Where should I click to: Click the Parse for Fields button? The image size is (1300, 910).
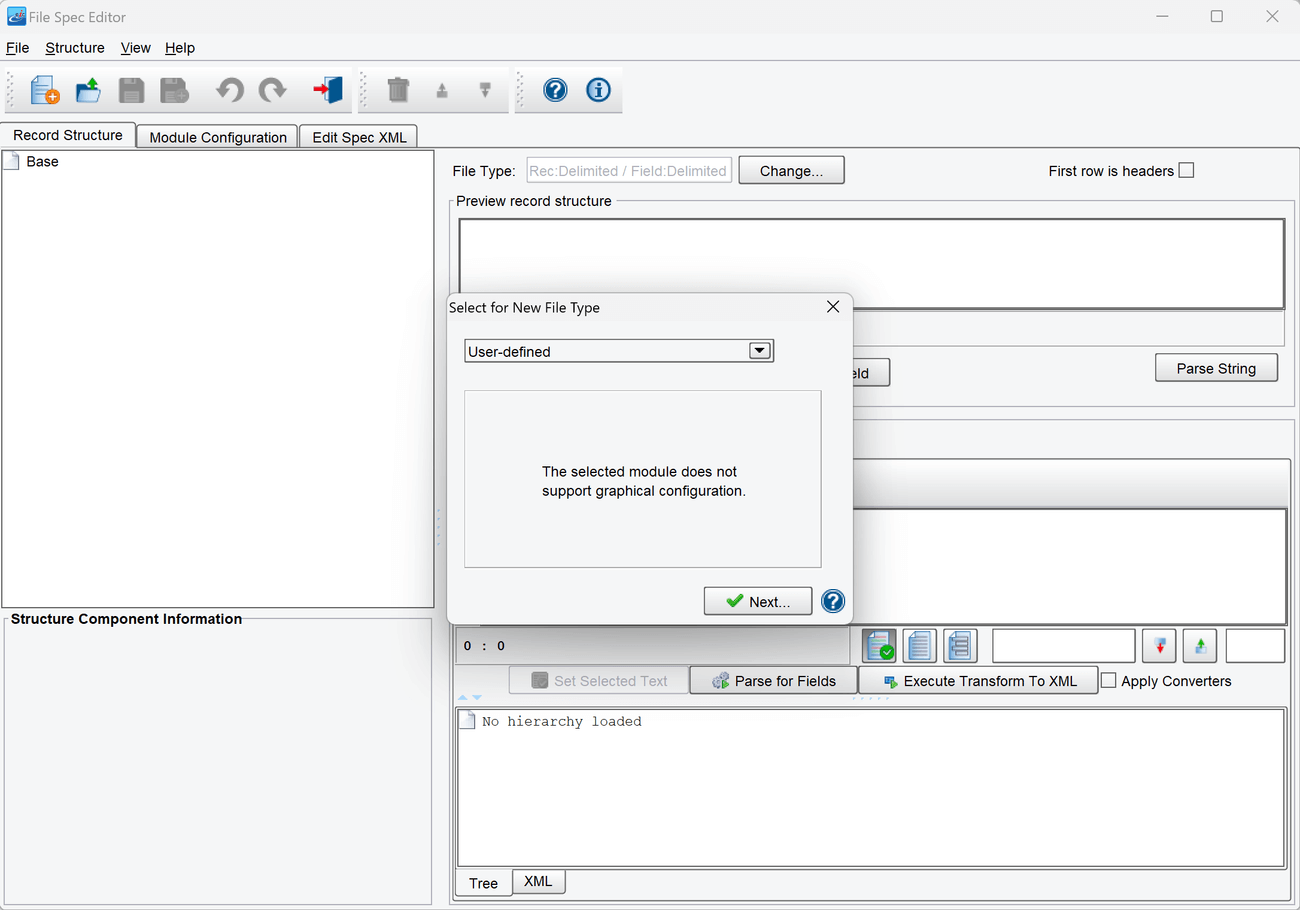click(774, 680)
